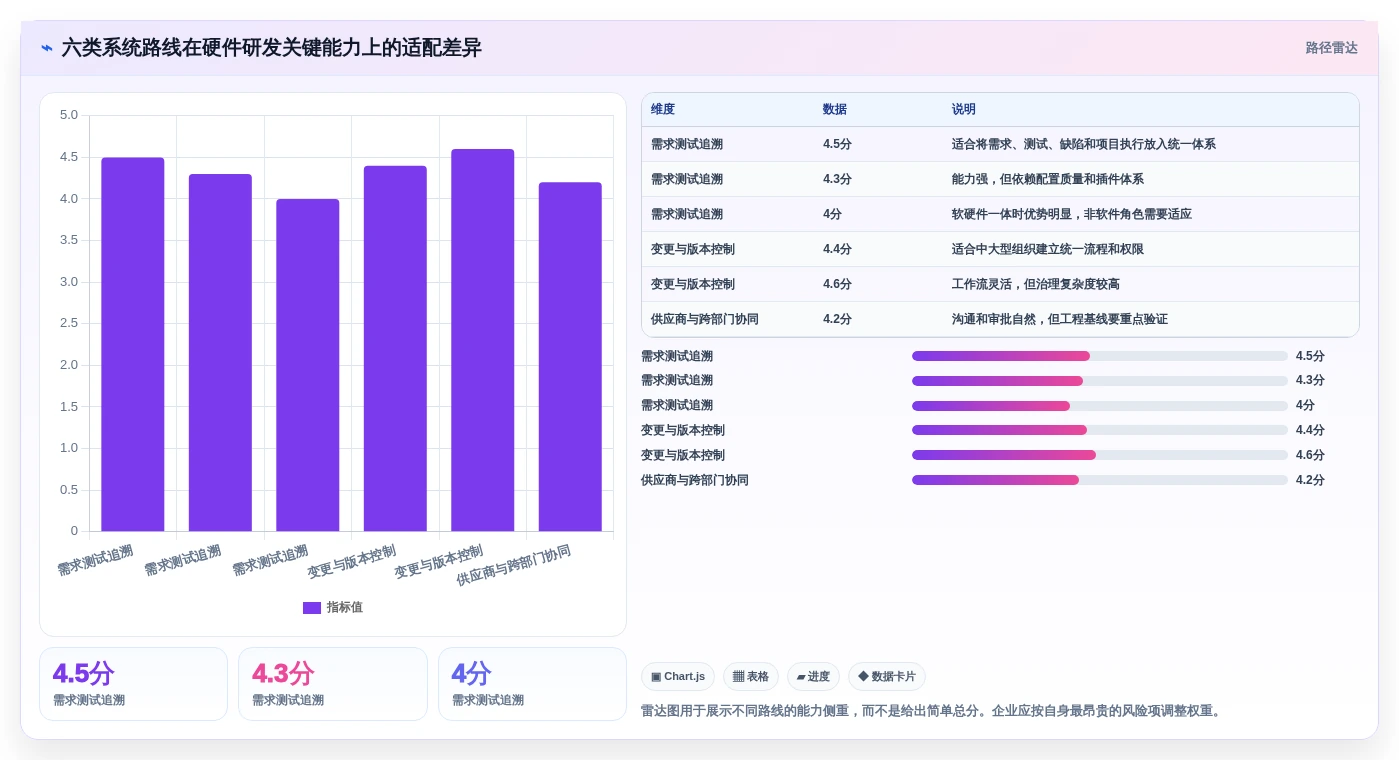Select the table cell 工作流灵活，但治理复杂度较高
Viewport: 1399px width, 760px height.
(1036, 284)
